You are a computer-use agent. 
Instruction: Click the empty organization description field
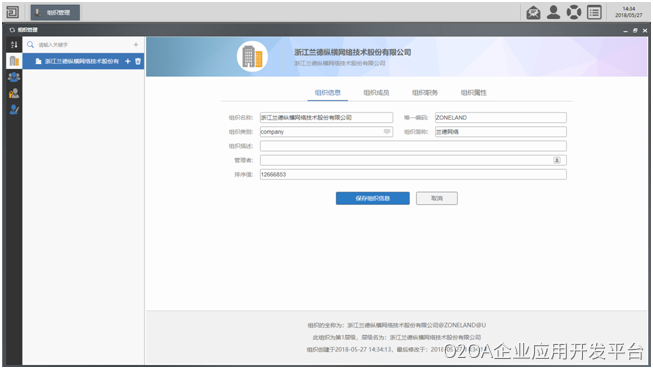(413, 146)
